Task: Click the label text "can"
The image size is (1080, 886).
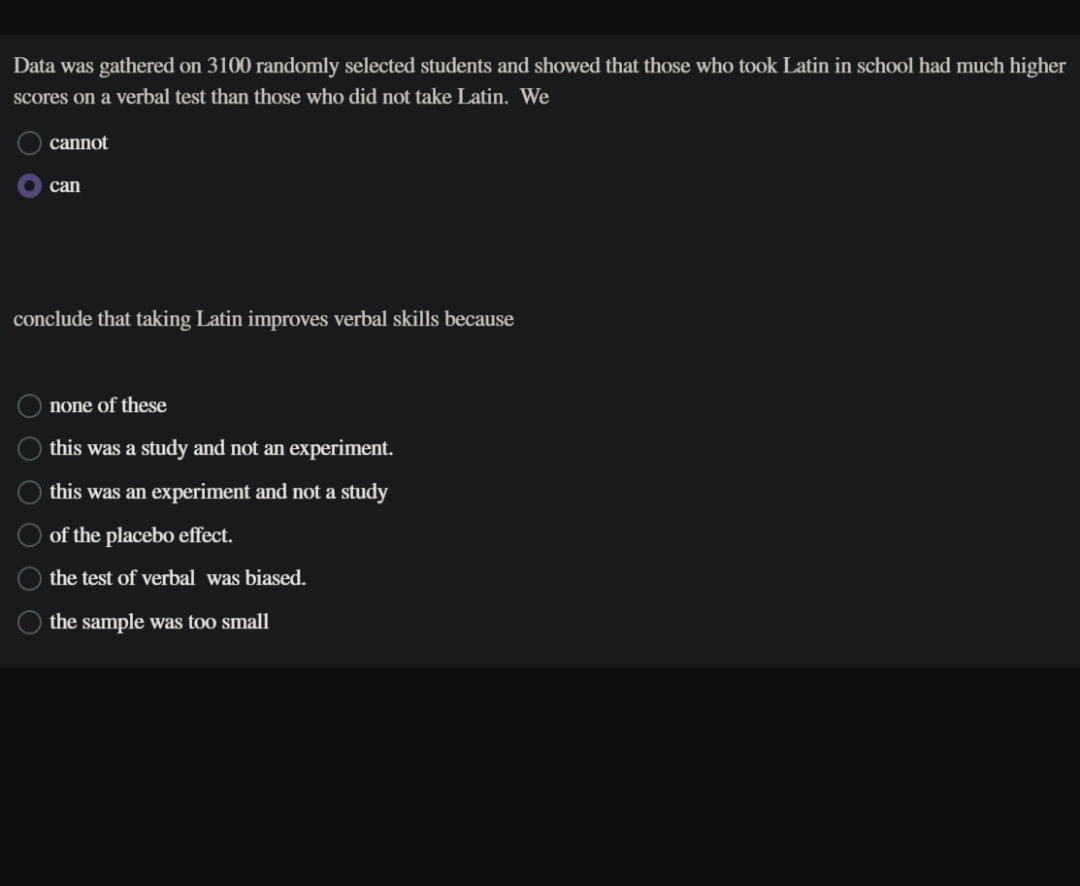Action: [x=64, y=185]
